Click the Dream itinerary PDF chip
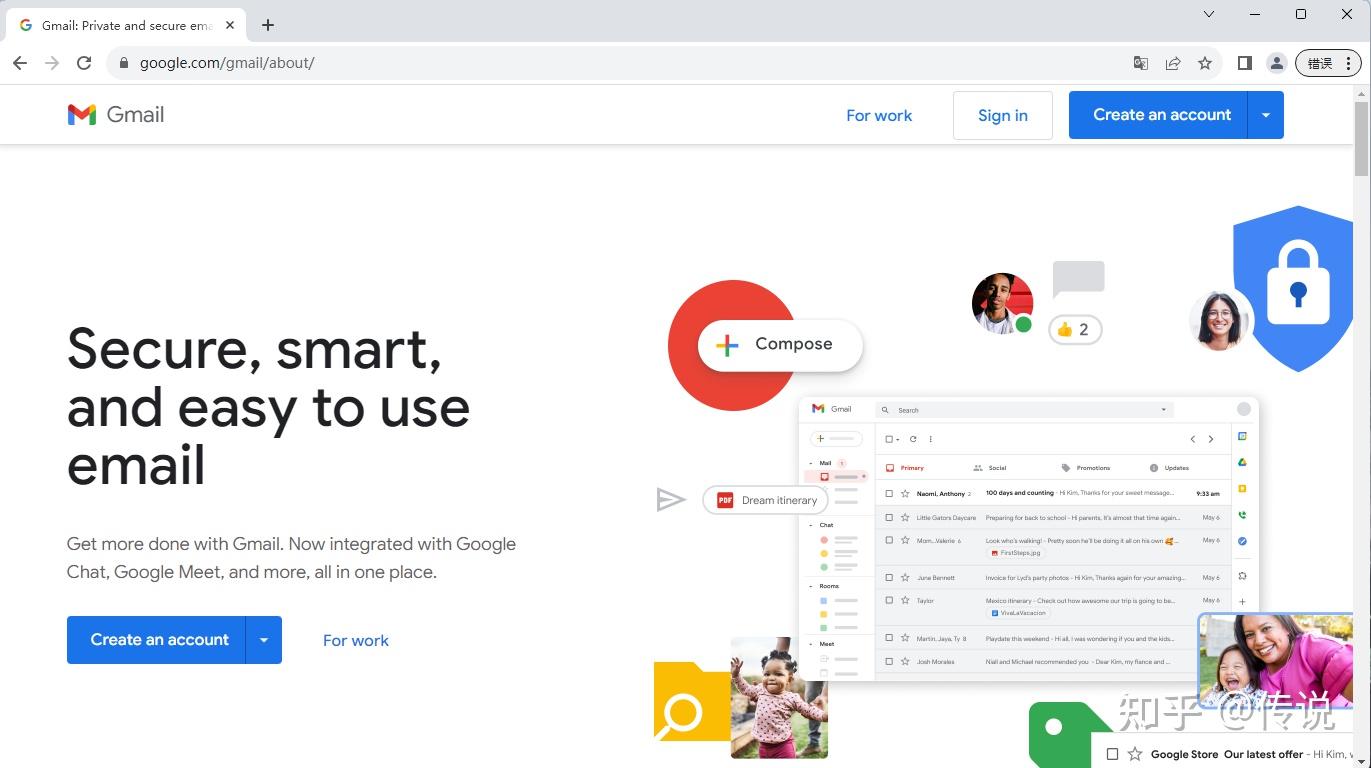This screenshot has height=768, width=1371. 766,500
